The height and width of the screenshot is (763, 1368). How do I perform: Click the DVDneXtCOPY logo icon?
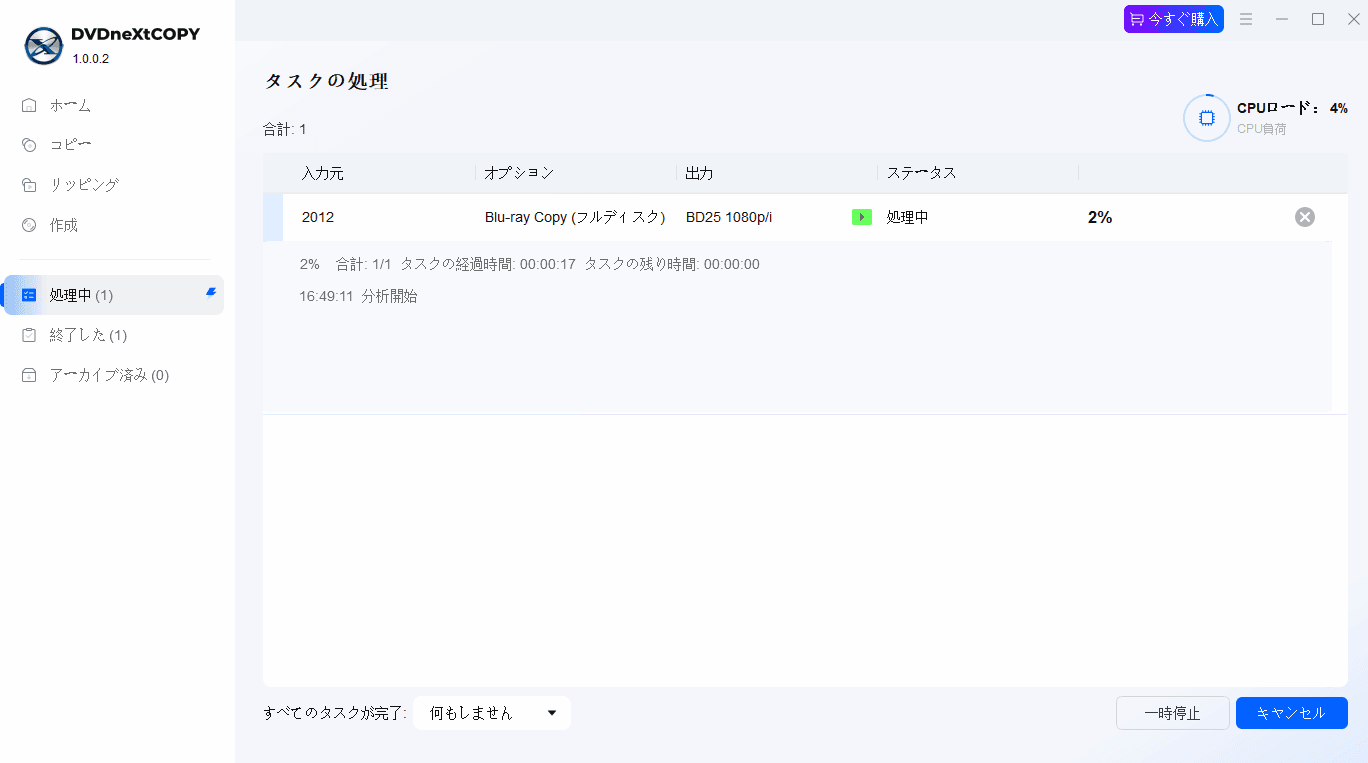tap(44, 45)
